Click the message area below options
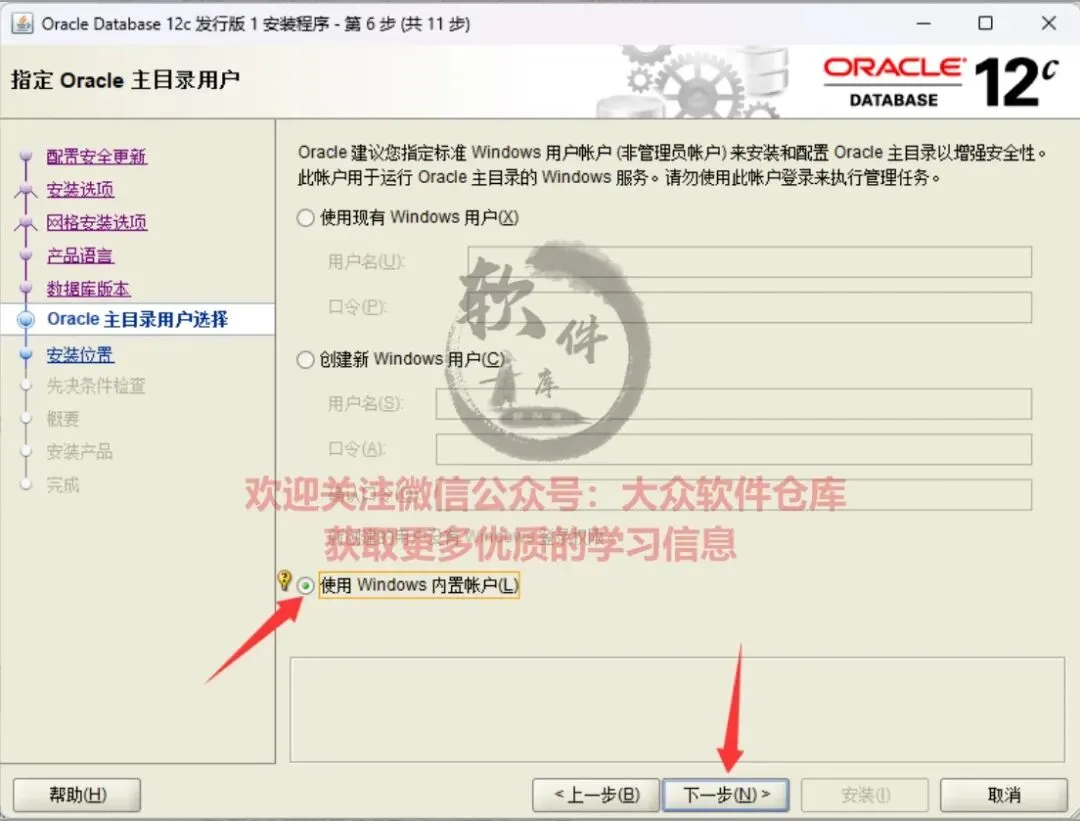The height and width of the screenshot is (821, 1080). pyautogui.click(x=677, y=709)
